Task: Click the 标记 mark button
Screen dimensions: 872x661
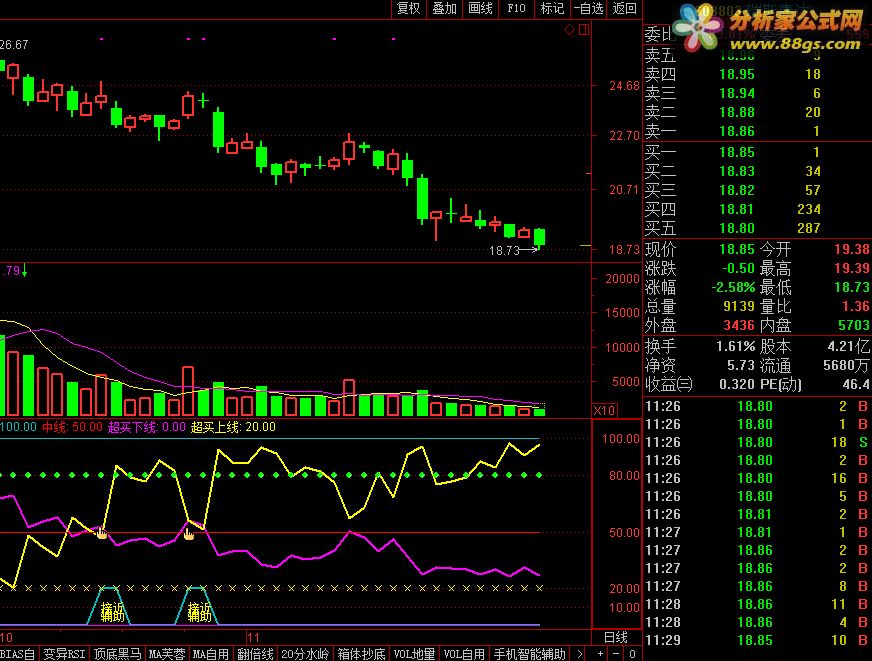Action: coord(552,8)
